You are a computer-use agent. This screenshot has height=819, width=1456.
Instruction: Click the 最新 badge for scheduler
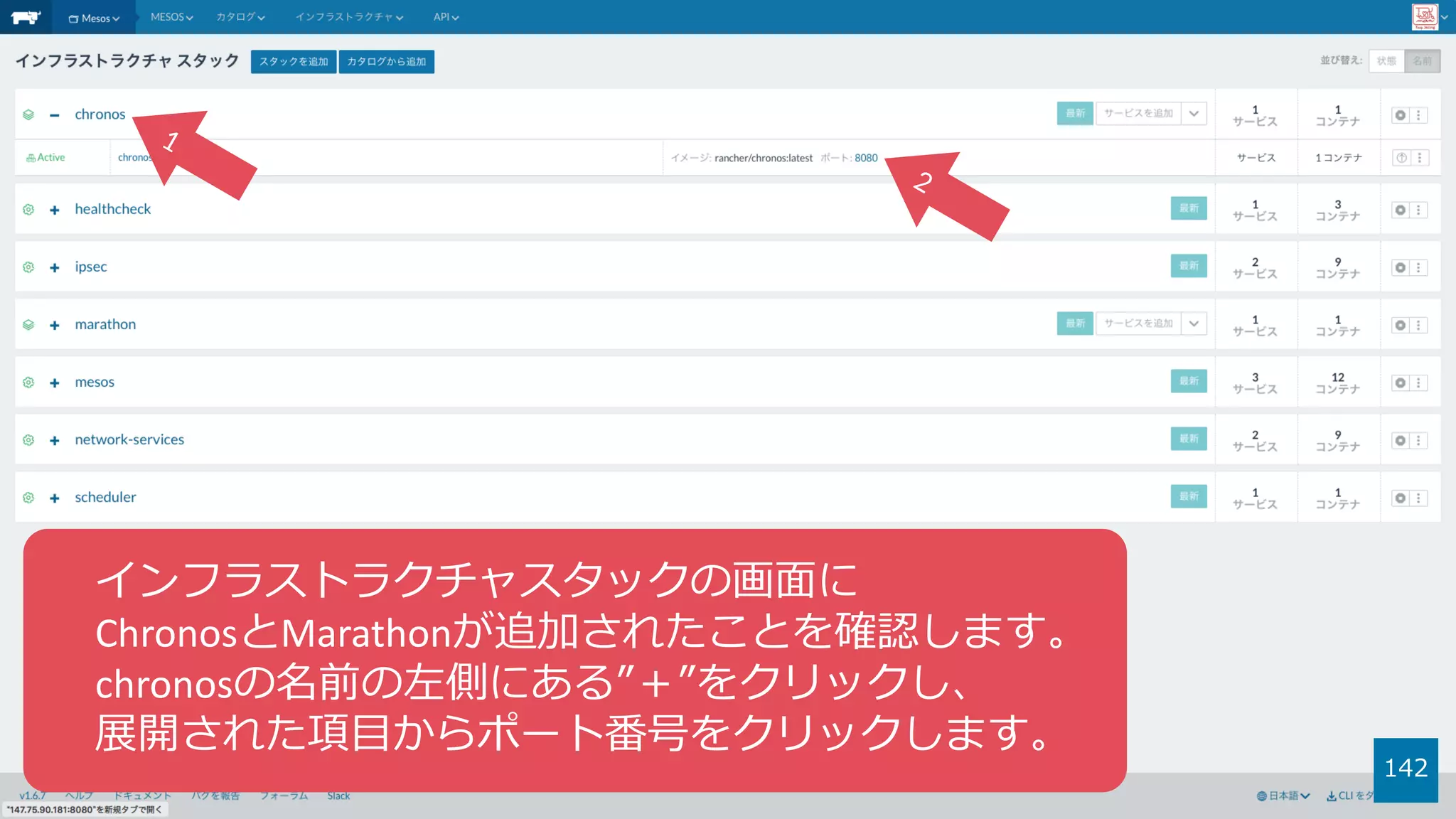click(1189, 496)
